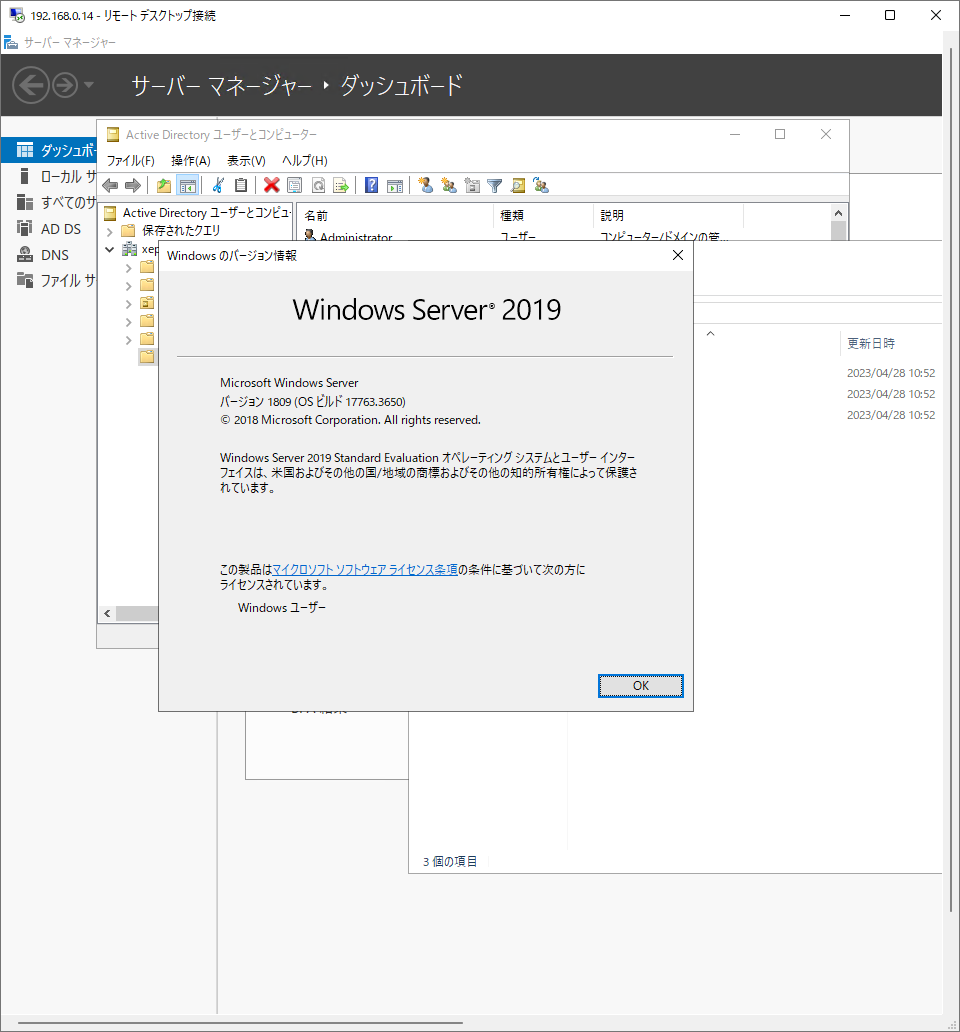This screenshot has height=1032, width=960.
Task: Click the サーバー マネージャー title bar icon
Action: click(x=11, y=43)
